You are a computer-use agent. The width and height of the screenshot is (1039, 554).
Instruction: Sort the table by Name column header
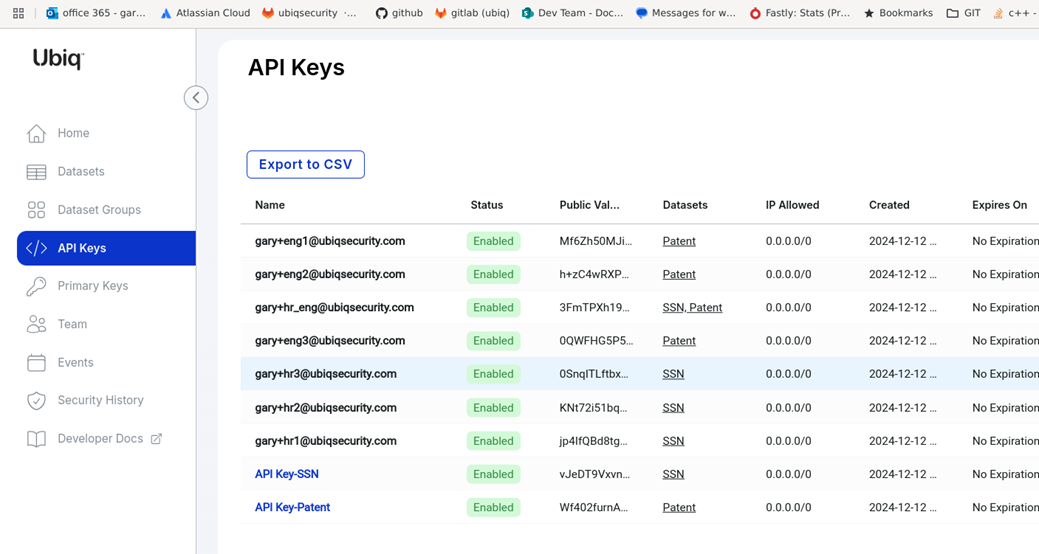(270, 205)
